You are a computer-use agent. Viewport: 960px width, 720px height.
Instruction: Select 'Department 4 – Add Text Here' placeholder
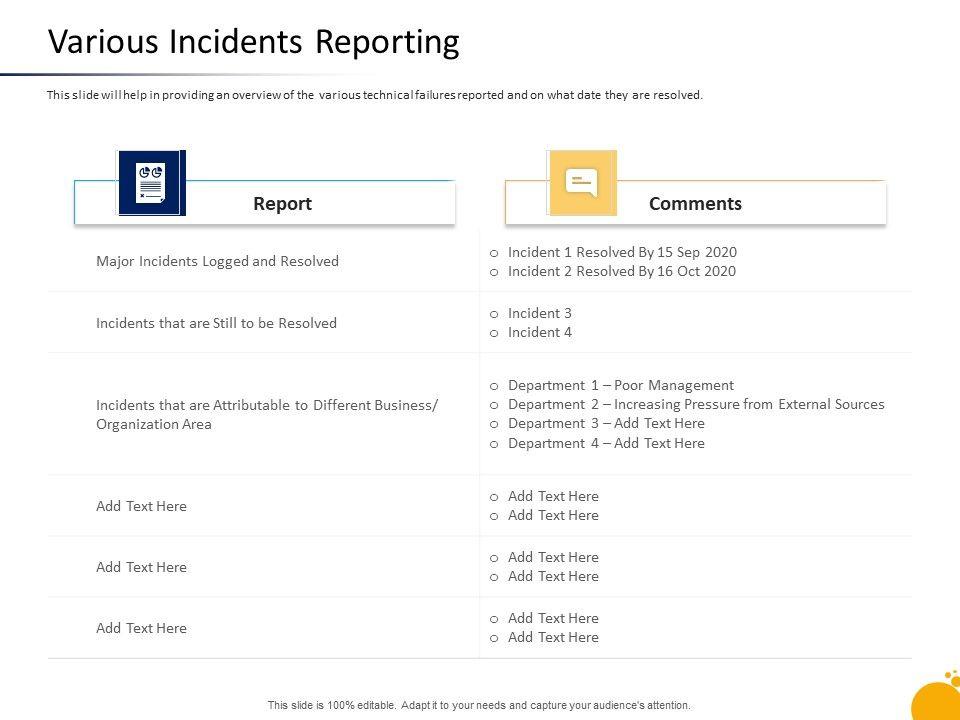606,443
